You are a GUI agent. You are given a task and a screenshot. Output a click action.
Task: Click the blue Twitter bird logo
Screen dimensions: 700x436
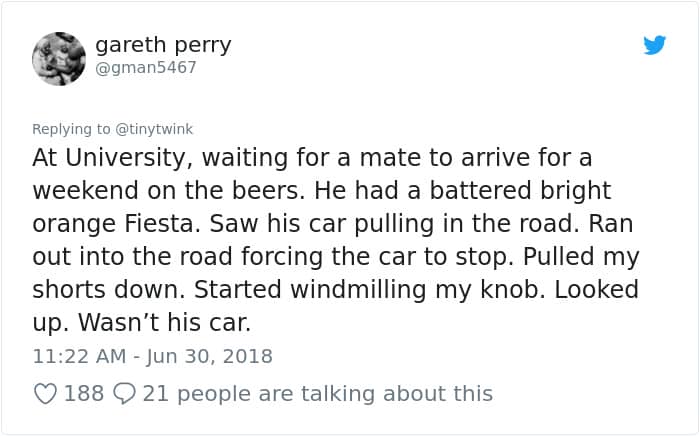coord(655,45)
